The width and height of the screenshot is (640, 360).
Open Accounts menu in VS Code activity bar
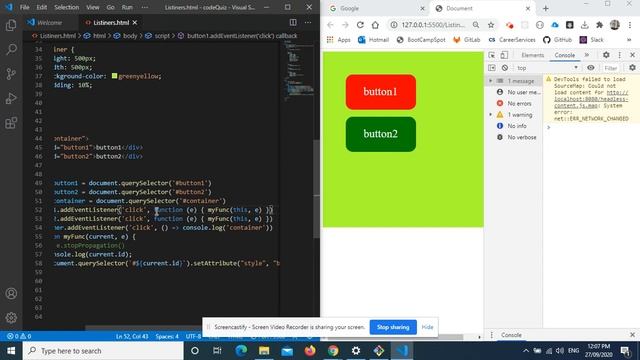coord(11,293)
